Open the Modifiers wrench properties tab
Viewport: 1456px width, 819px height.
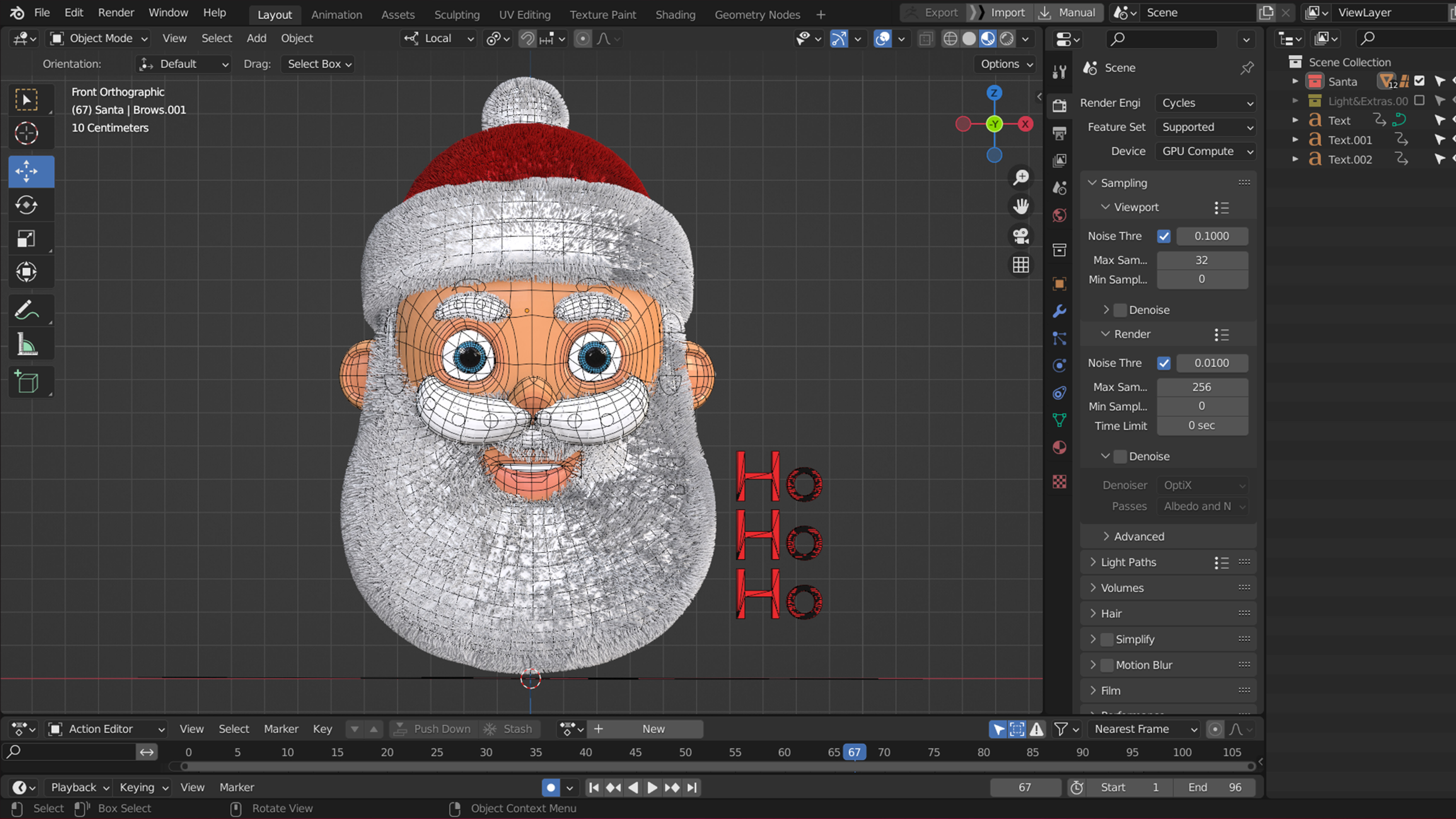(x=1060, y=311)
